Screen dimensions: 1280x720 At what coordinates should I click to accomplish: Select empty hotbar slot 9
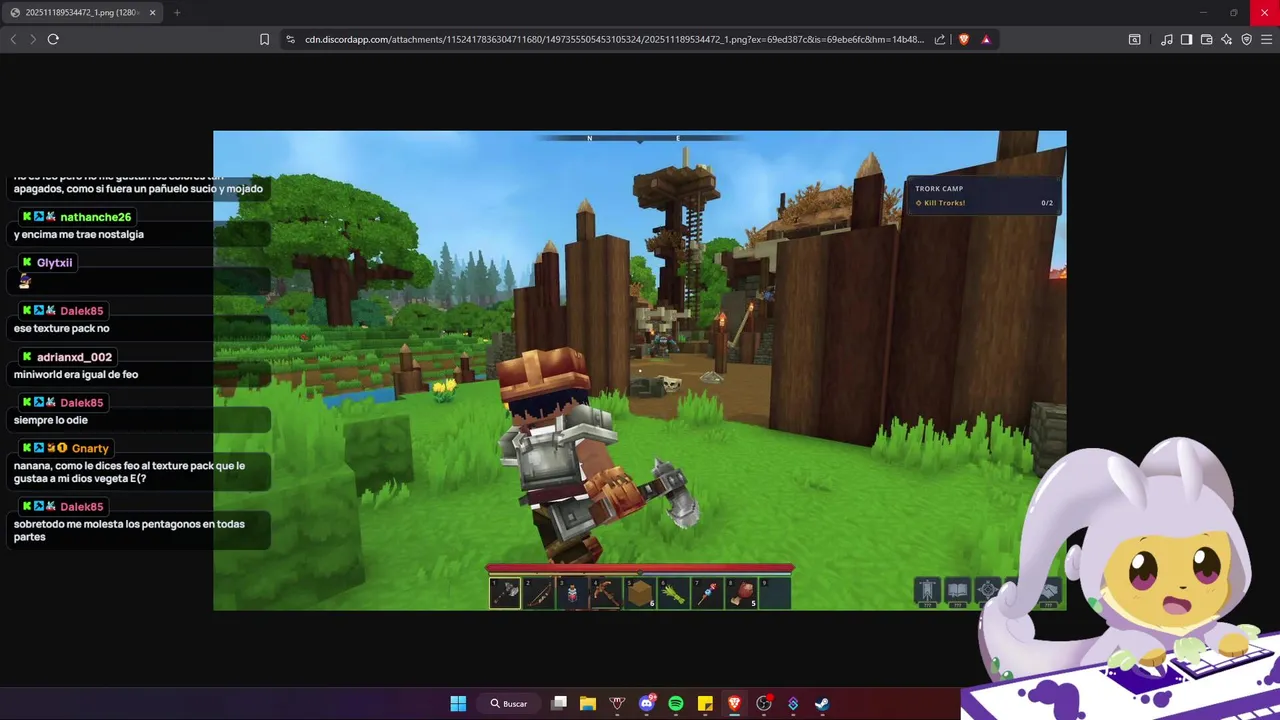[x=775, y=593]
